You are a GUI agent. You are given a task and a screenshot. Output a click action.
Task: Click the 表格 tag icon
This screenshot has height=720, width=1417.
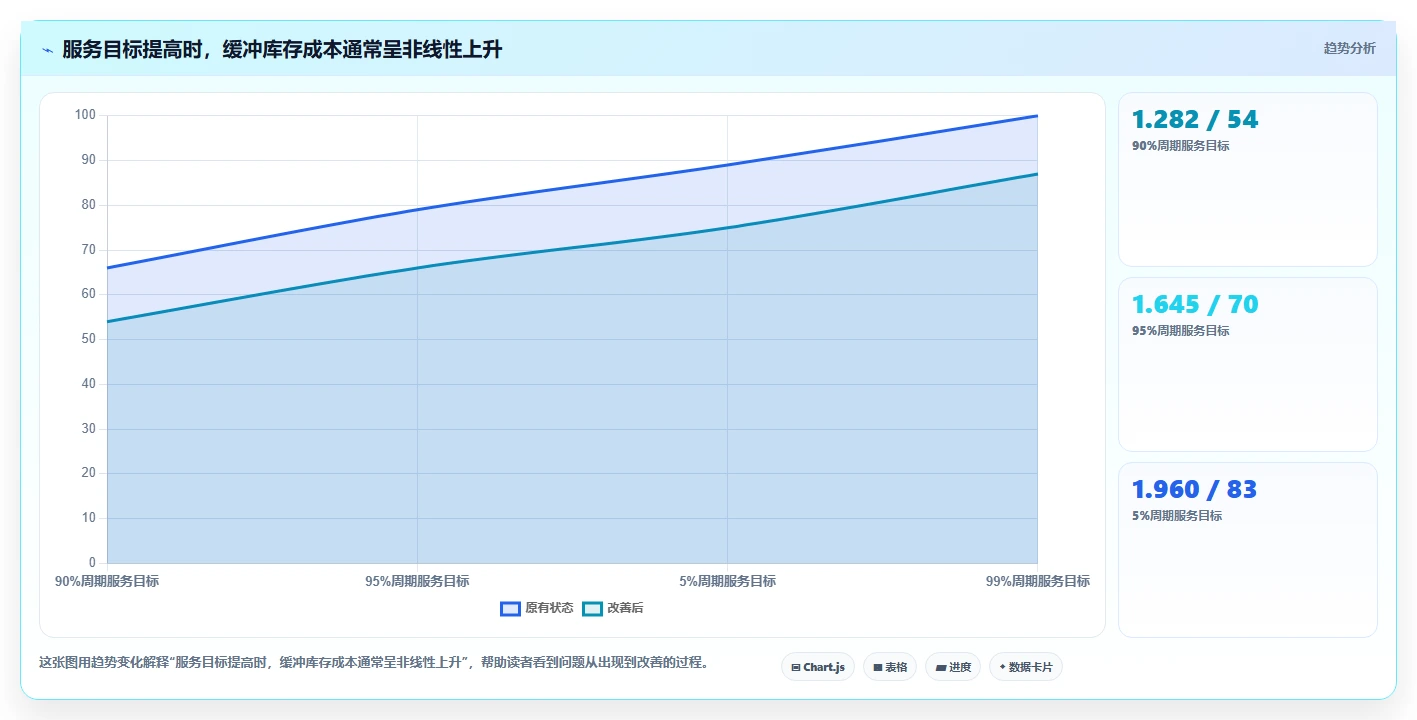(x=878, y=667)
